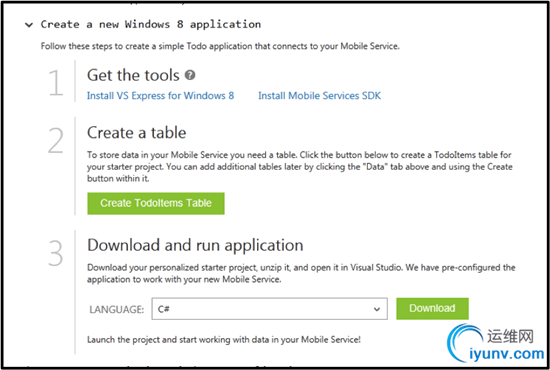
Task: Click the step 3 number
Action: (55, 253)
